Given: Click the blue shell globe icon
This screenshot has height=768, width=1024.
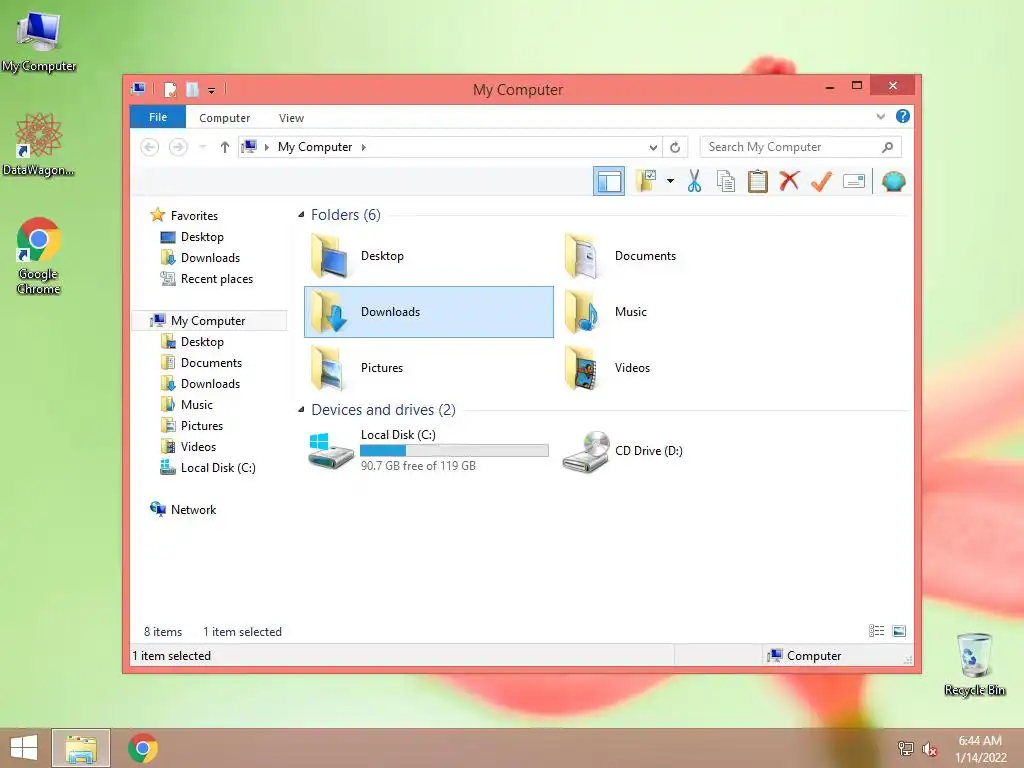Looking at the screenshot, I should pos(893,181).
